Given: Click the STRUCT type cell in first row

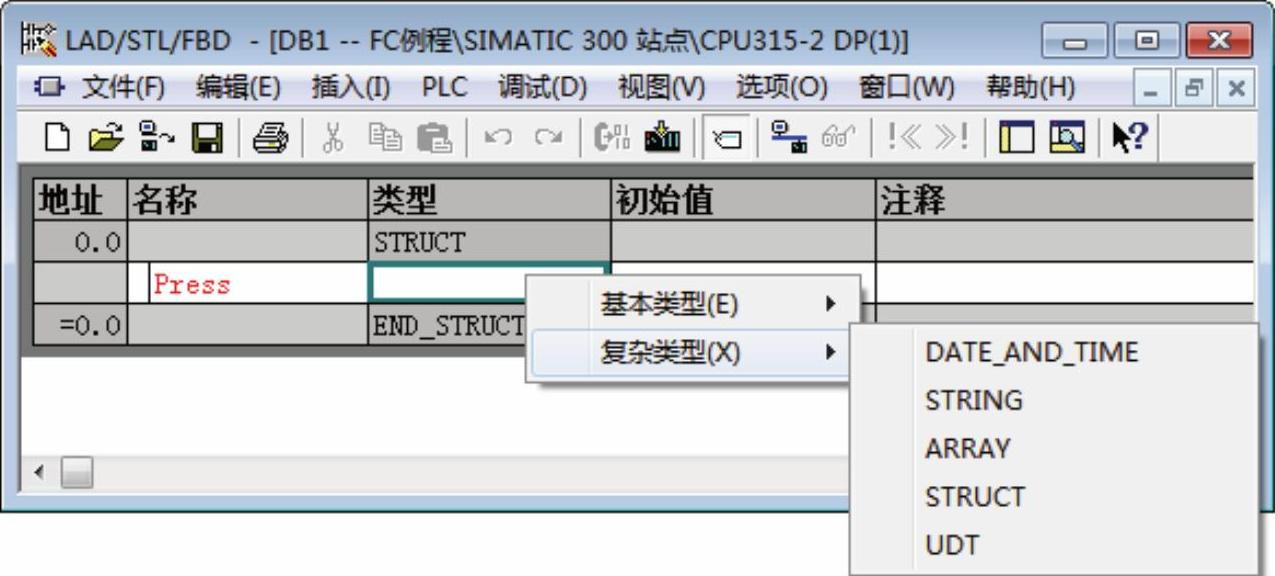Looking at the screenshot, I should (x=489, y=242).
